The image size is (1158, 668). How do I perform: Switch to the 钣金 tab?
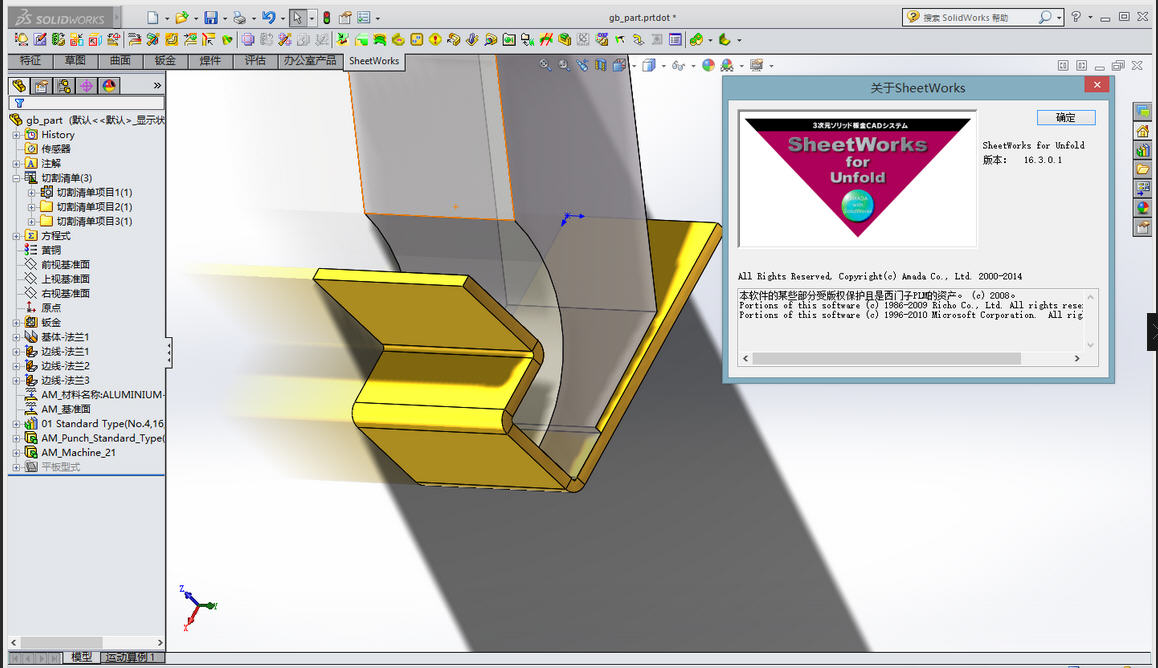click(x=165, y=61)
